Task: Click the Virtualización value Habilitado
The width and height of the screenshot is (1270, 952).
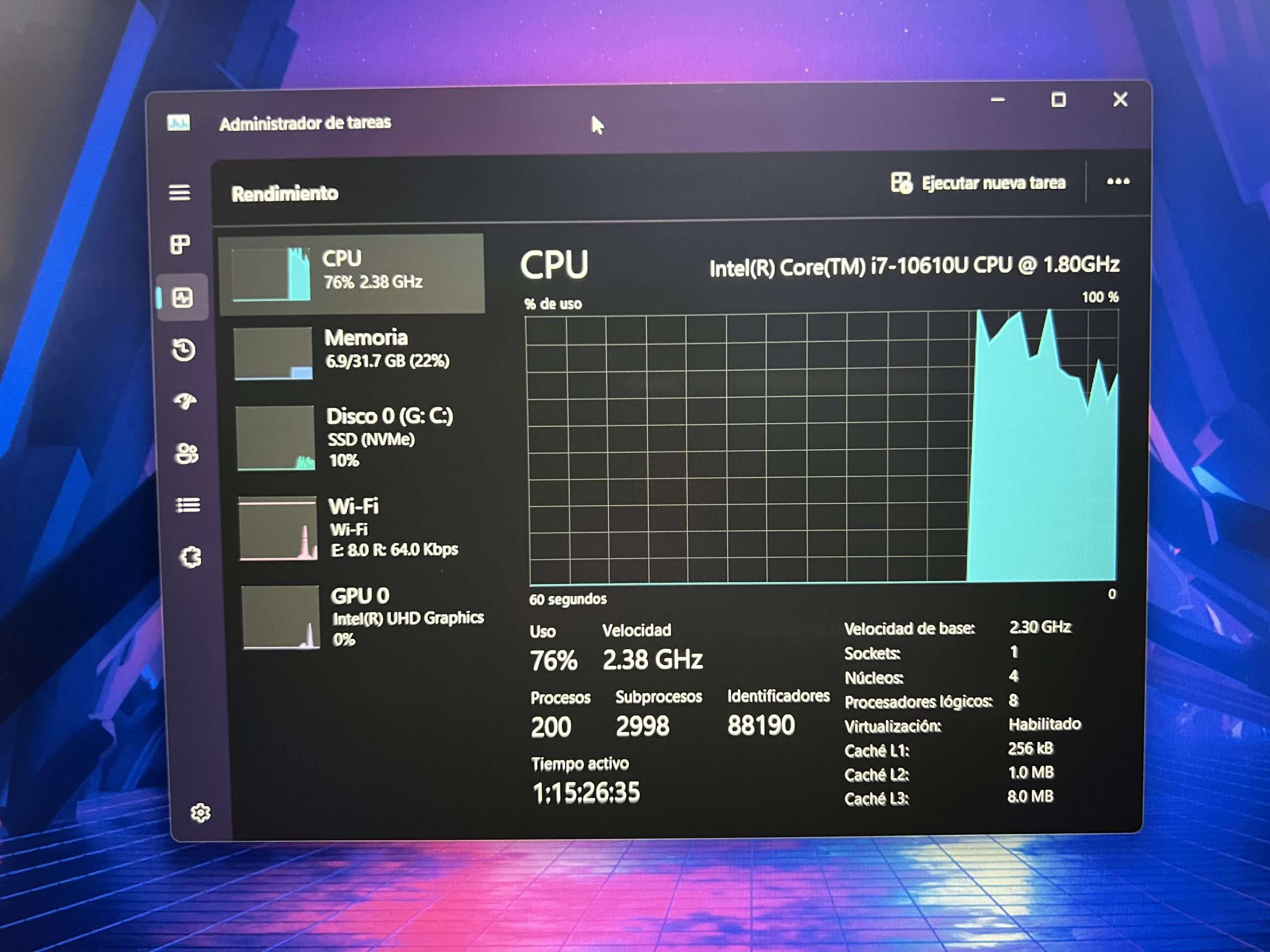Action: [x=1045, y=724]
